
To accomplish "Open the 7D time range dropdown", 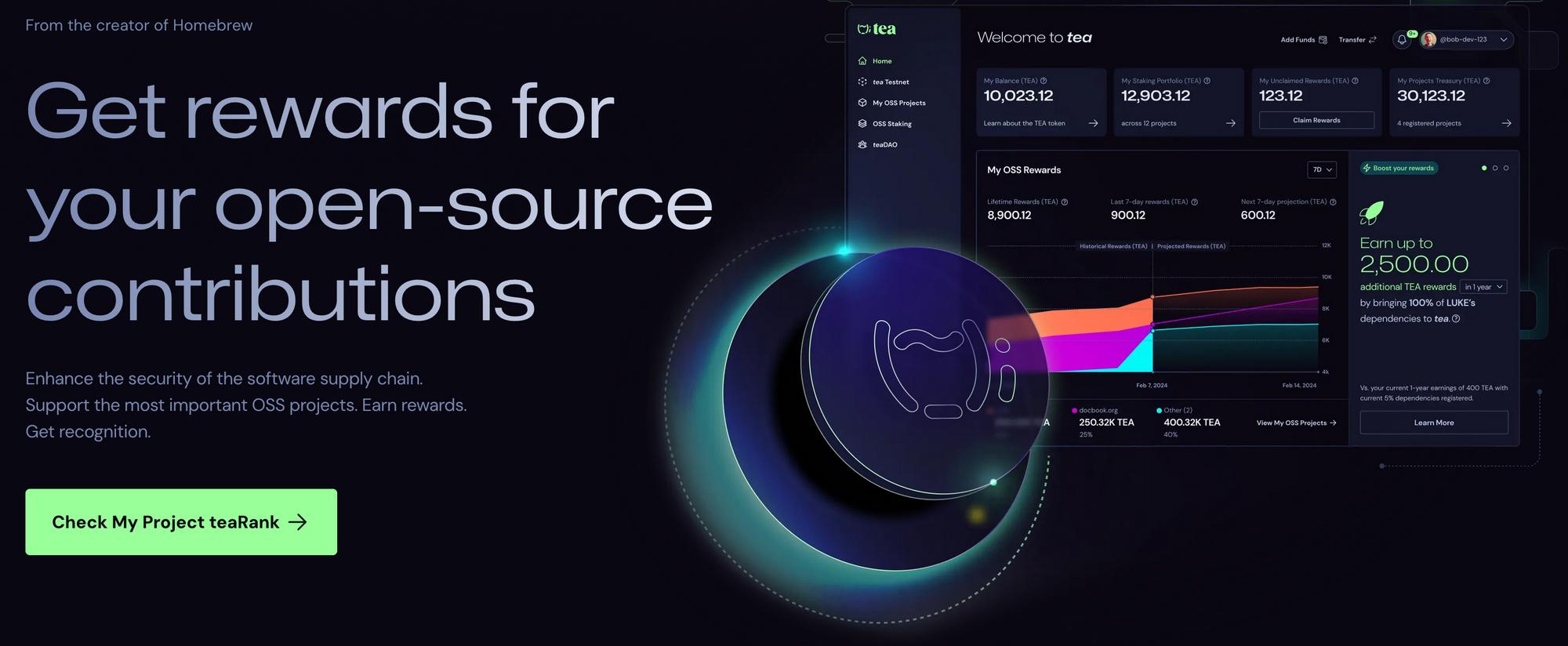I will (1322, 169).
